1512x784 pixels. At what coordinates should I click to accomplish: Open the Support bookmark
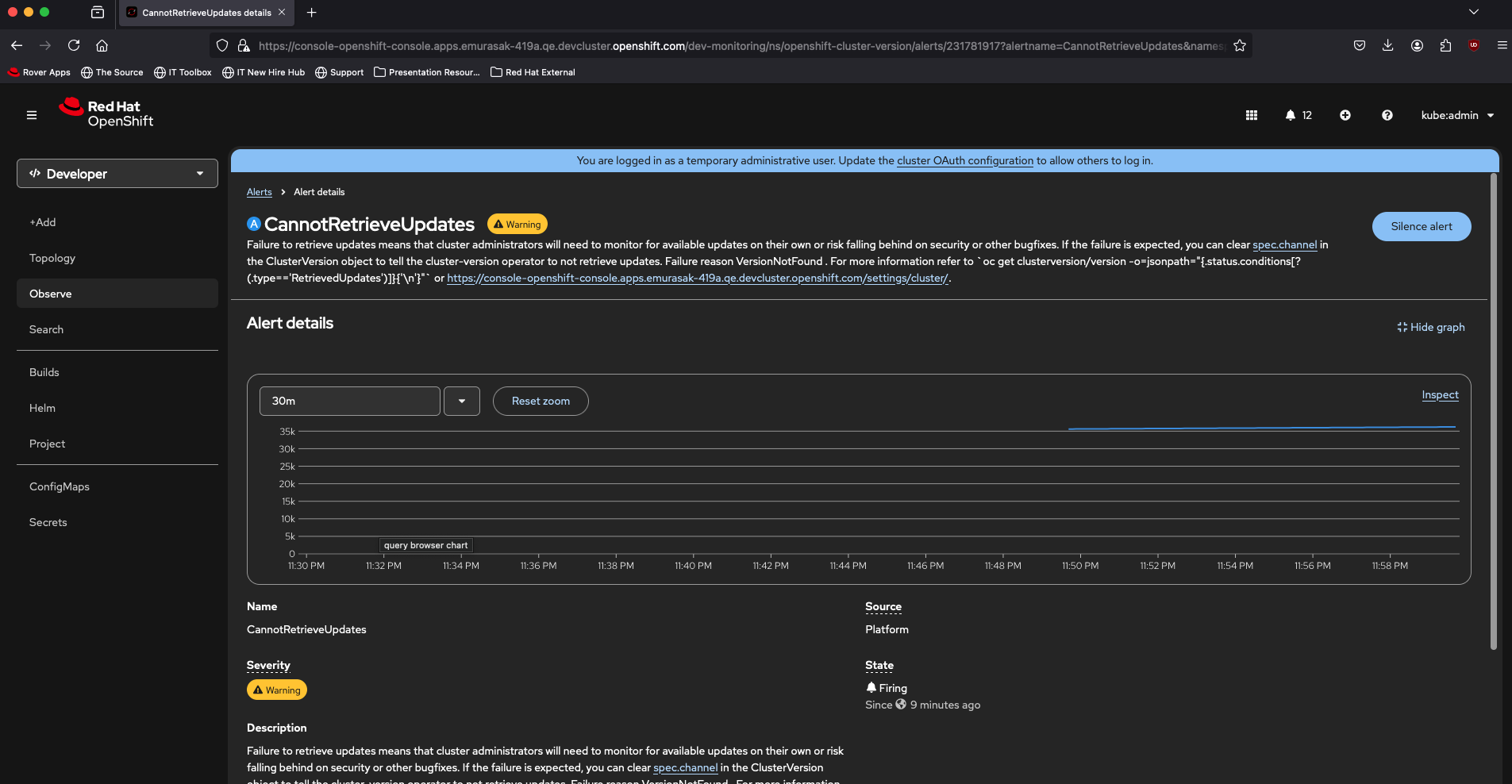(340, 72)
